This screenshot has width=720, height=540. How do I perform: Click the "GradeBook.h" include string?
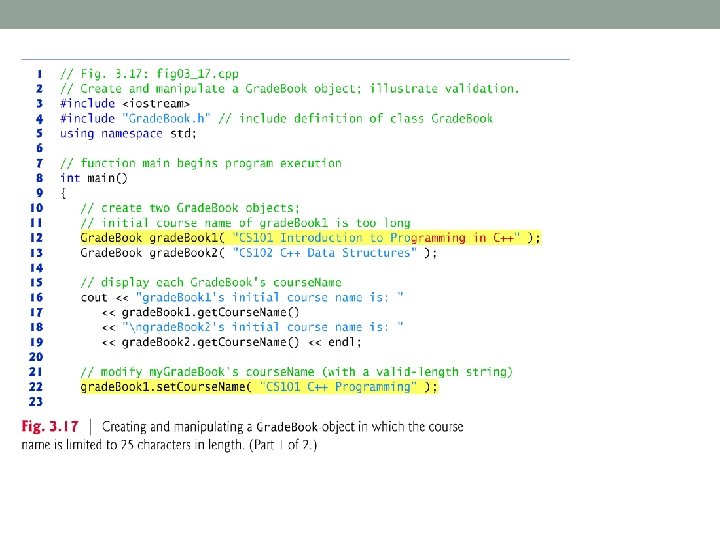click(x=166, y=118)
